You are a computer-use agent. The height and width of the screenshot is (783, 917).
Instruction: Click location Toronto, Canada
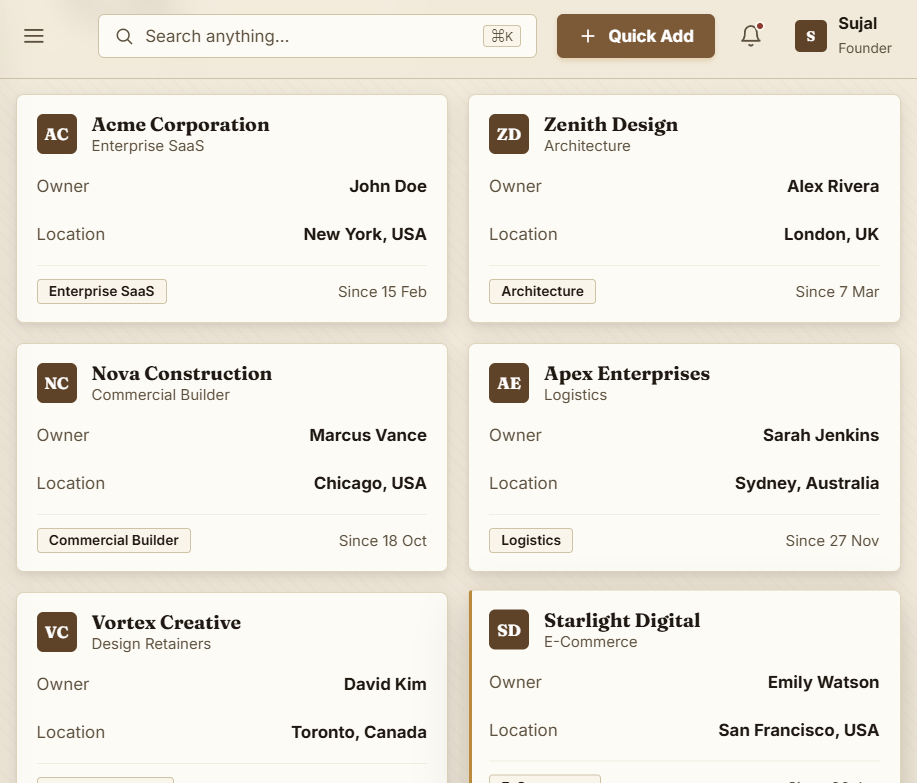point(359,732)
